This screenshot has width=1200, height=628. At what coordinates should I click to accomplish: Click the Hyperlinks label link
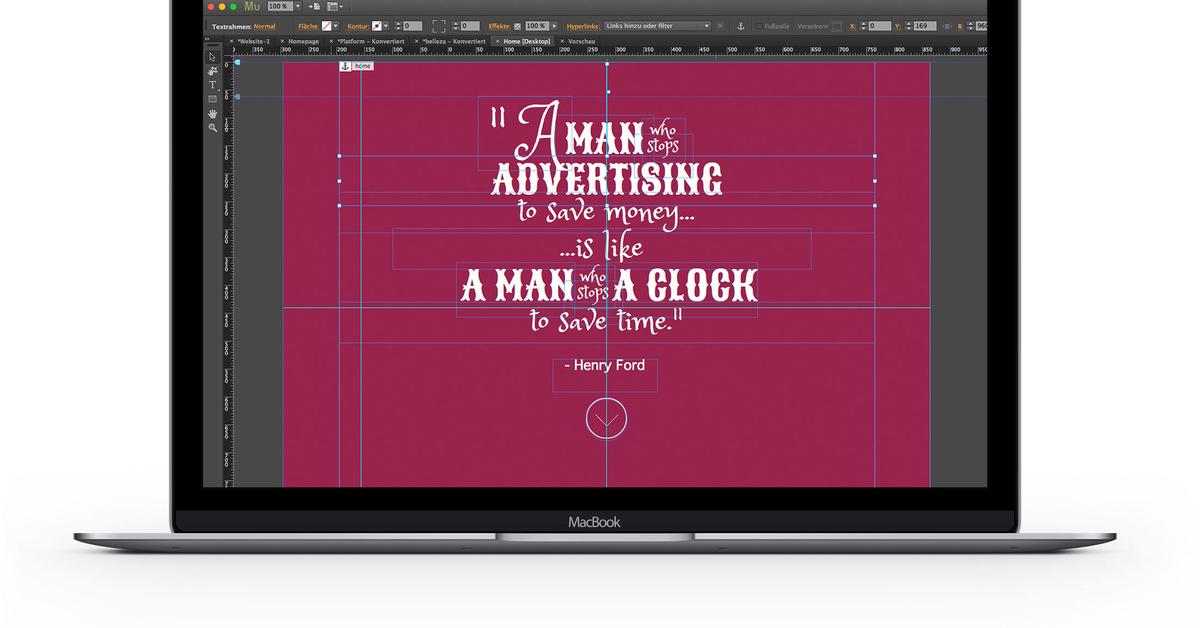[583, 26]
